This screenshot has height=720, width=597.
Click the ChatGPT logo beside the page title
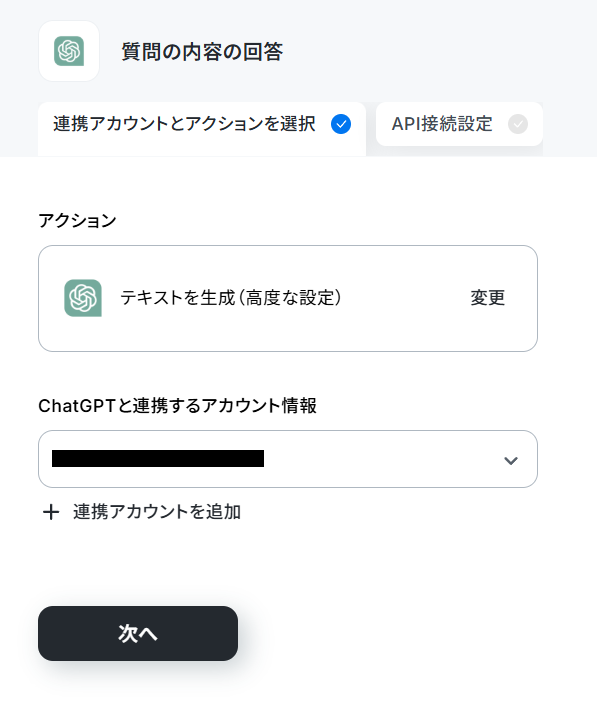coord(69,51)
